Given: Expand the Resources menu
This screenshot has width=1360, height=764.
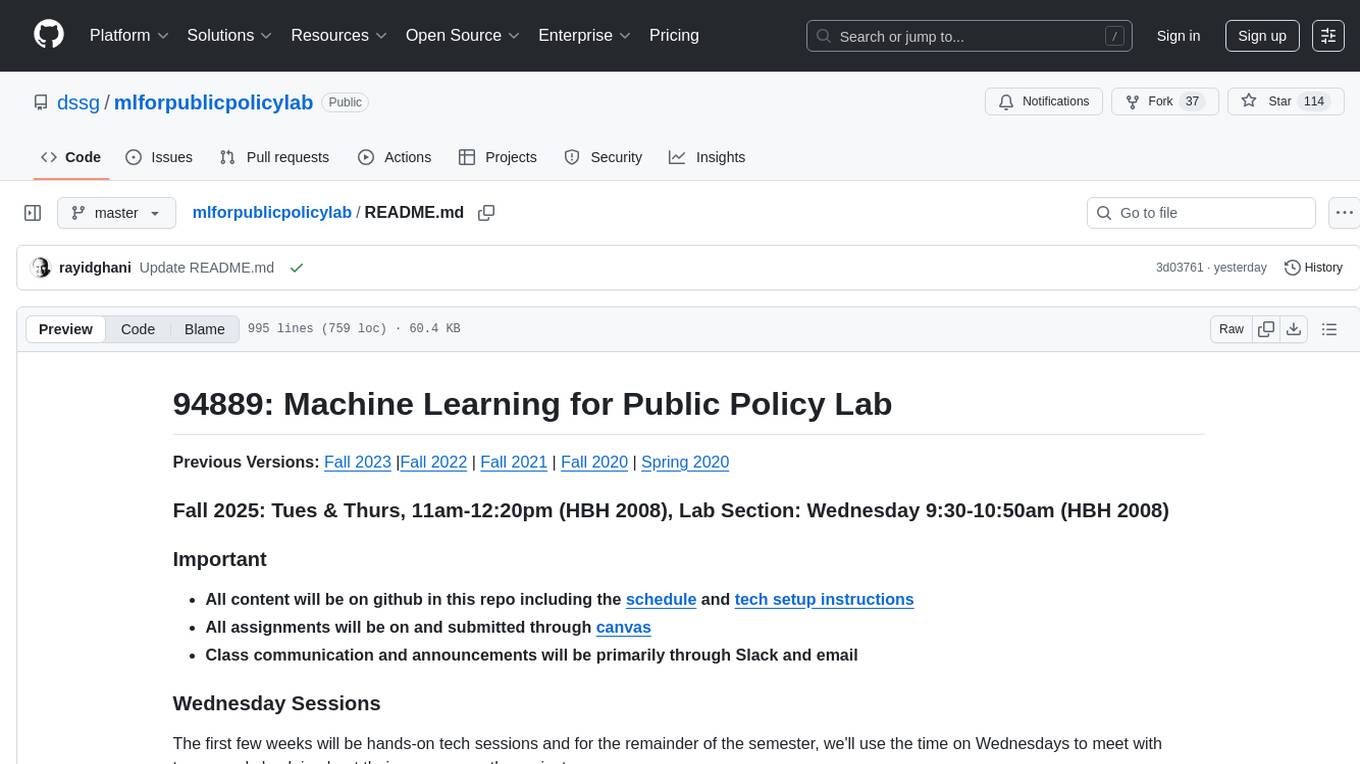Looking at the screenshot, I should pyautogui.click(x=339, y=35).
